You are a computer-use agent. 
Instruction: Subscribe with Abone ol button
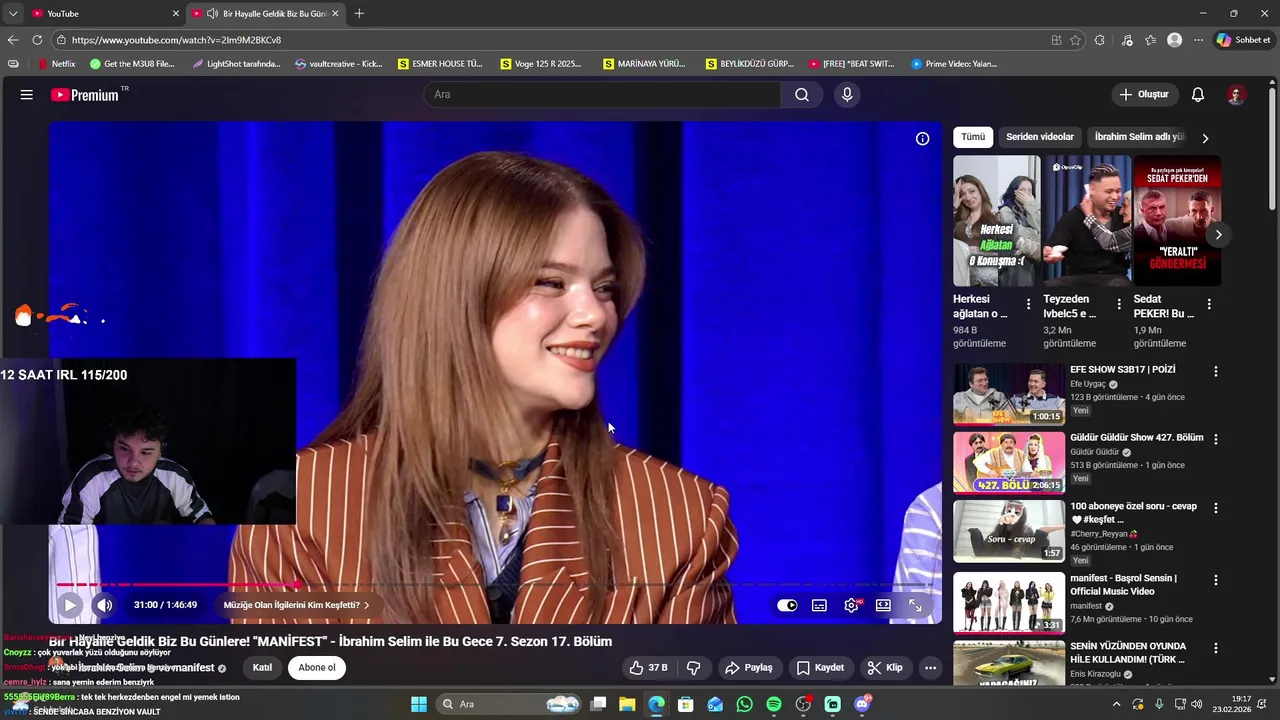[317, 668]
